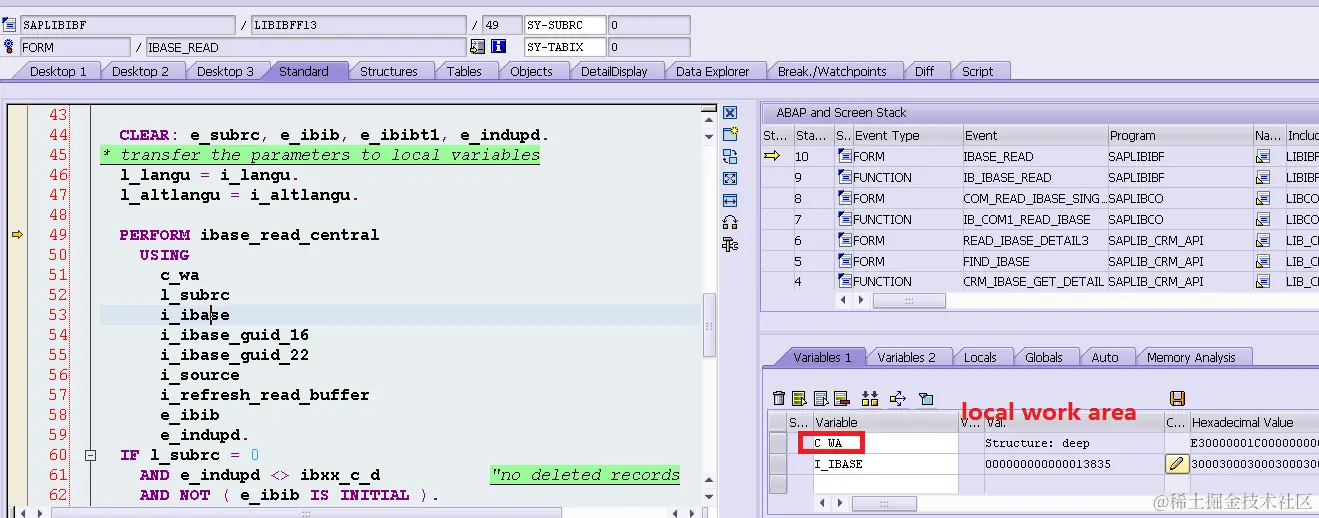Click the code line i_ibase_guid_16
The image size is (1319, 518).
pos(234,335)
